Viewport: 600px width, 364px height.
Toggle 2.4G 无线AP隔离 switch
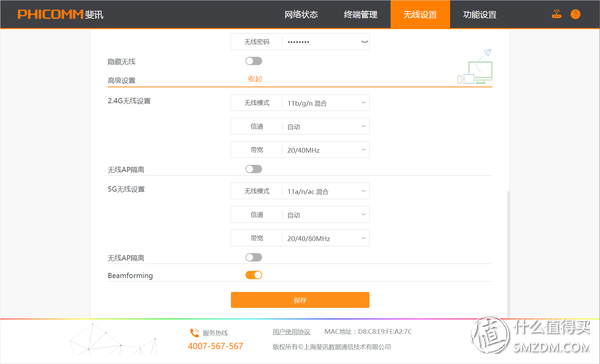[254, 169]
